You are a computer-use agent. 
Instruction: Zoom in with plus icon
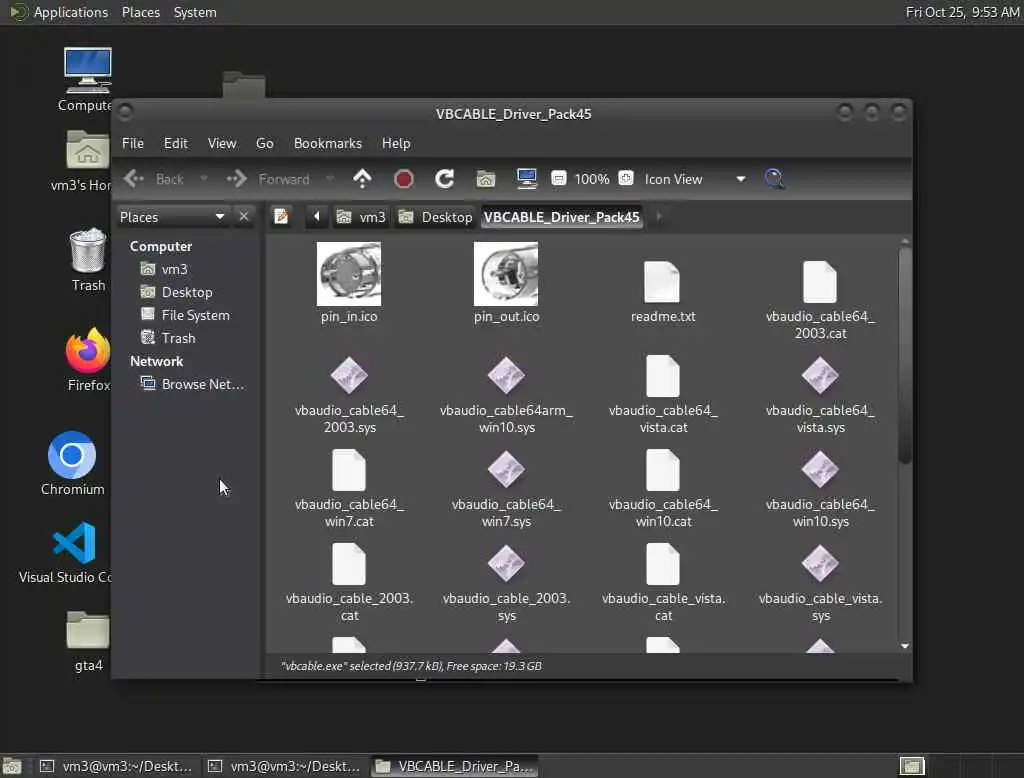pyautogui.click(x=626, y=178)
